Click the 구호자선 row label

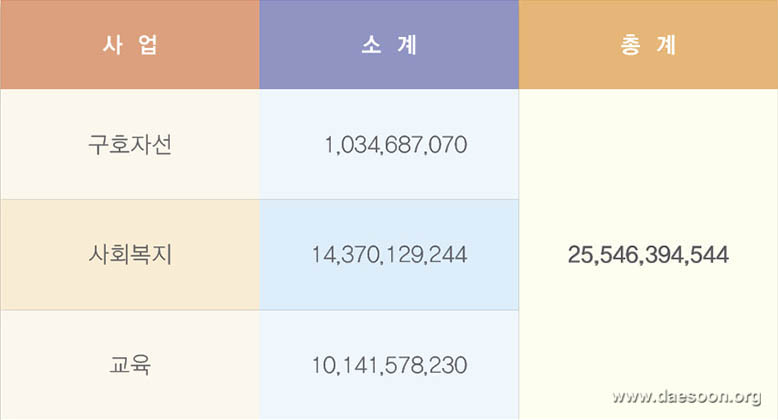pos(130,144)
